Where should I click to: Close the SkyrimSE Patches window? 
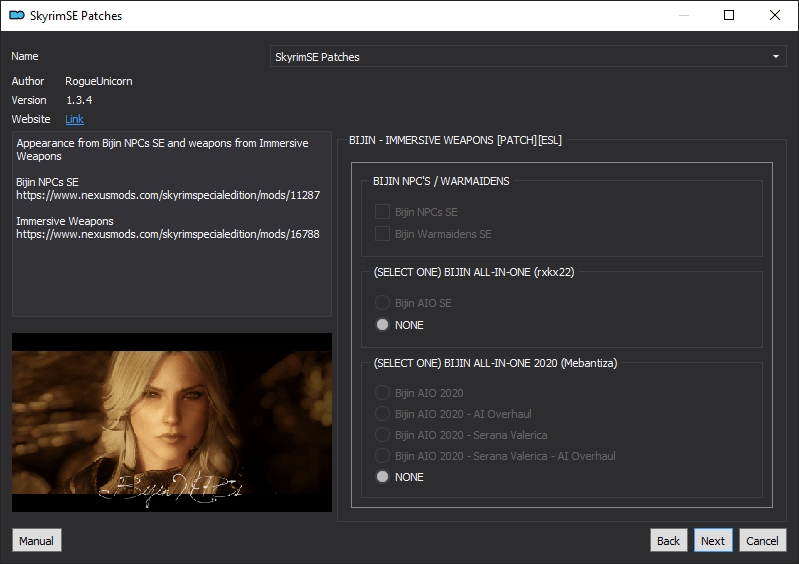[x=775, y=15]
